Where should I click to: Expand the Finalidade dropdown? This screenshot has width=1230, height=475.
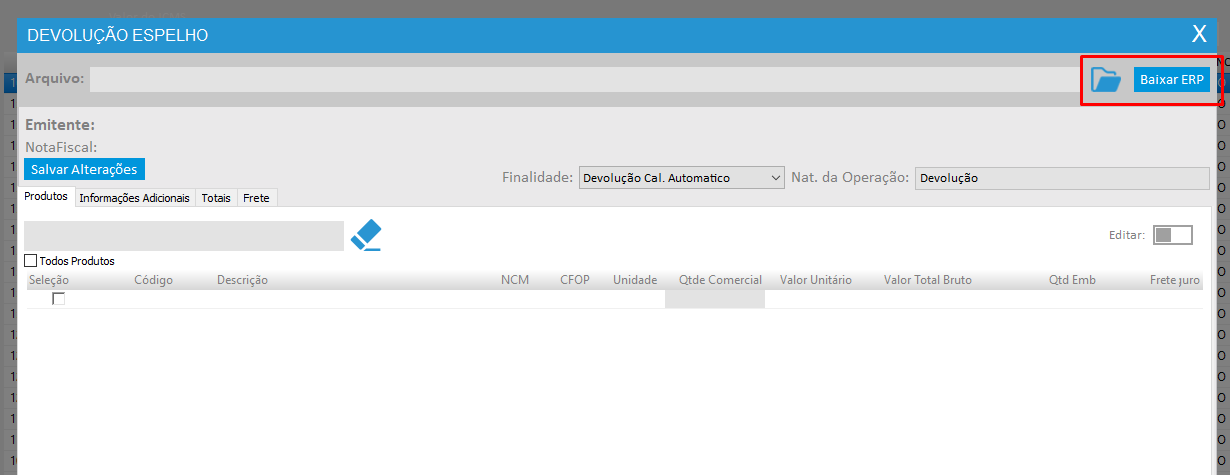point(681,178)
